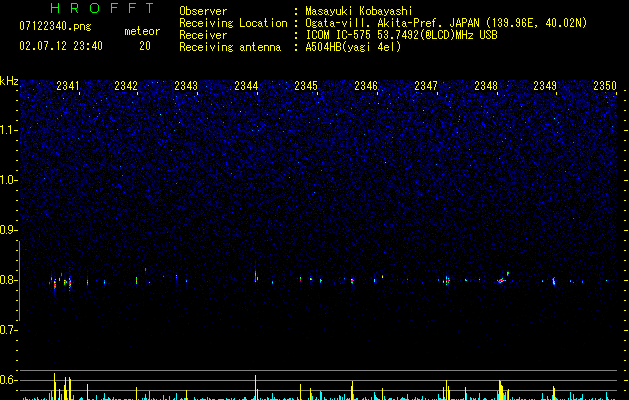Click the 'Receiving Location' label
Viewport: 629px width, 400px height.
(x=233, y=23)
